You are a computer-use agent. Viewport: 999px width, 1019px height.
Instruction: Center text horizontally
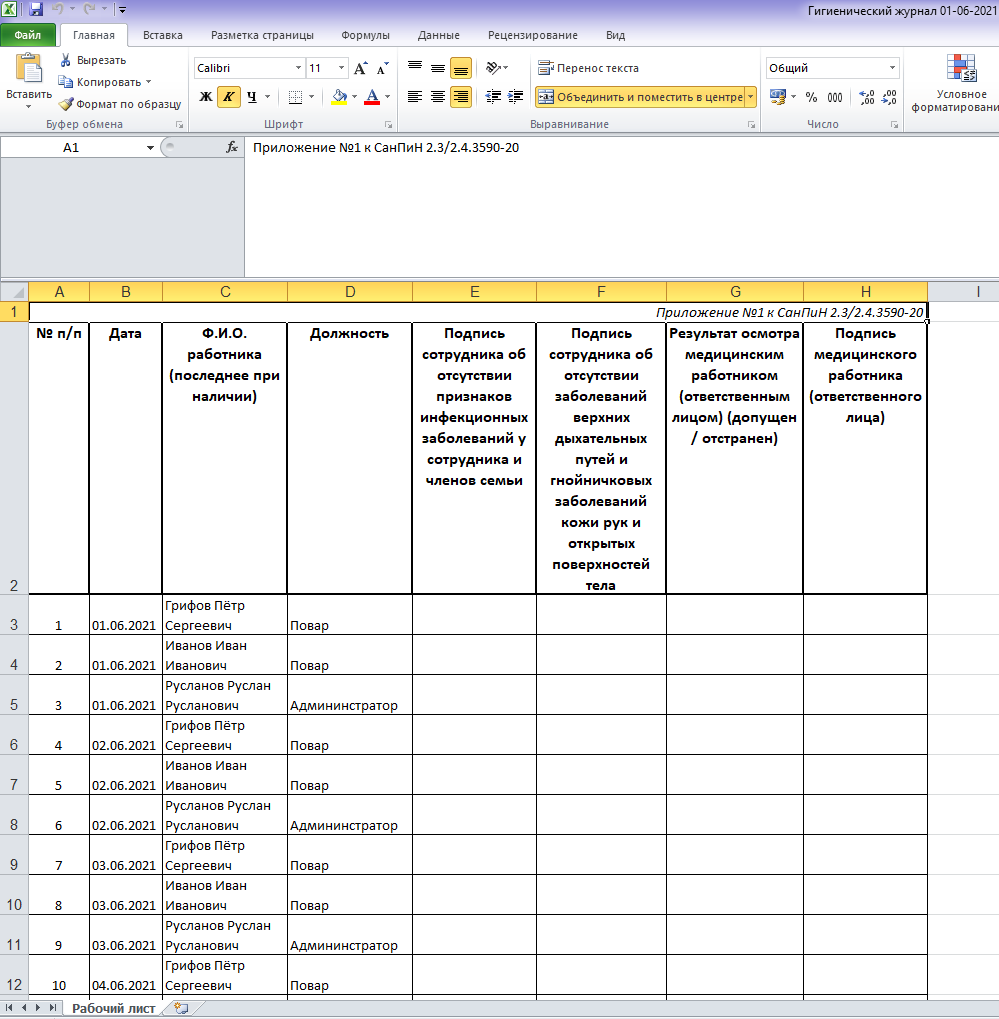[438, 97]
